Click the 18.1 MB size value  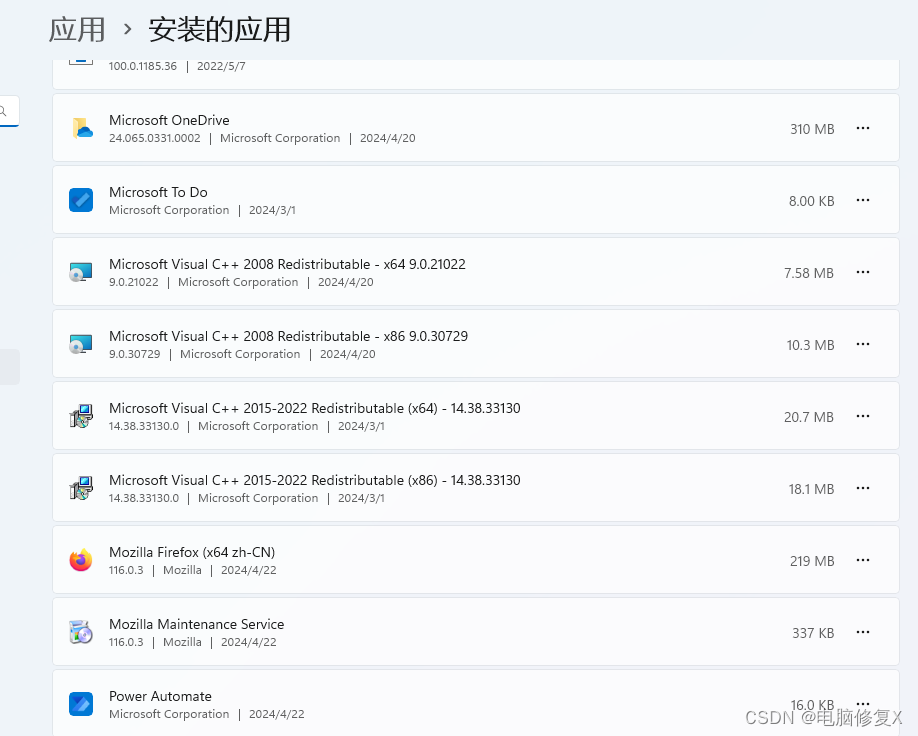[811, 489]
